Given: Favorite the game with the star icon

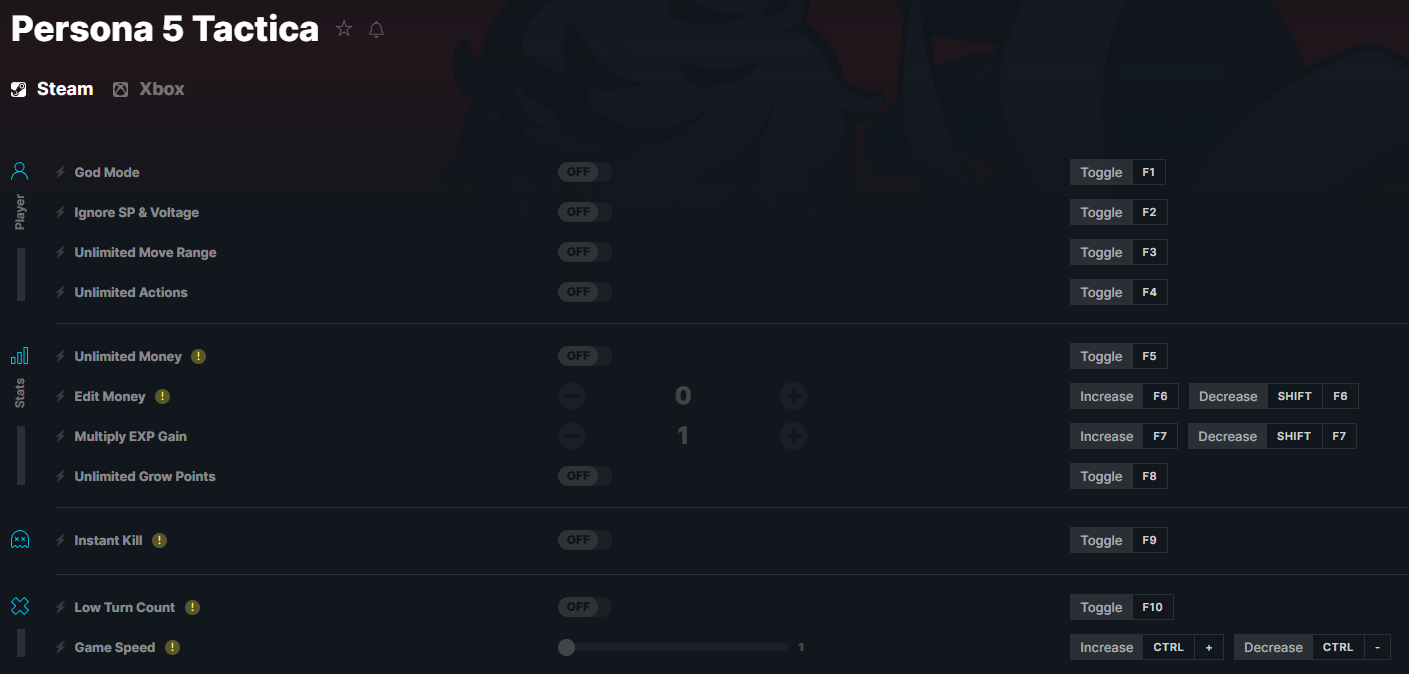Looking at the screenshot, I should [344, 29].
